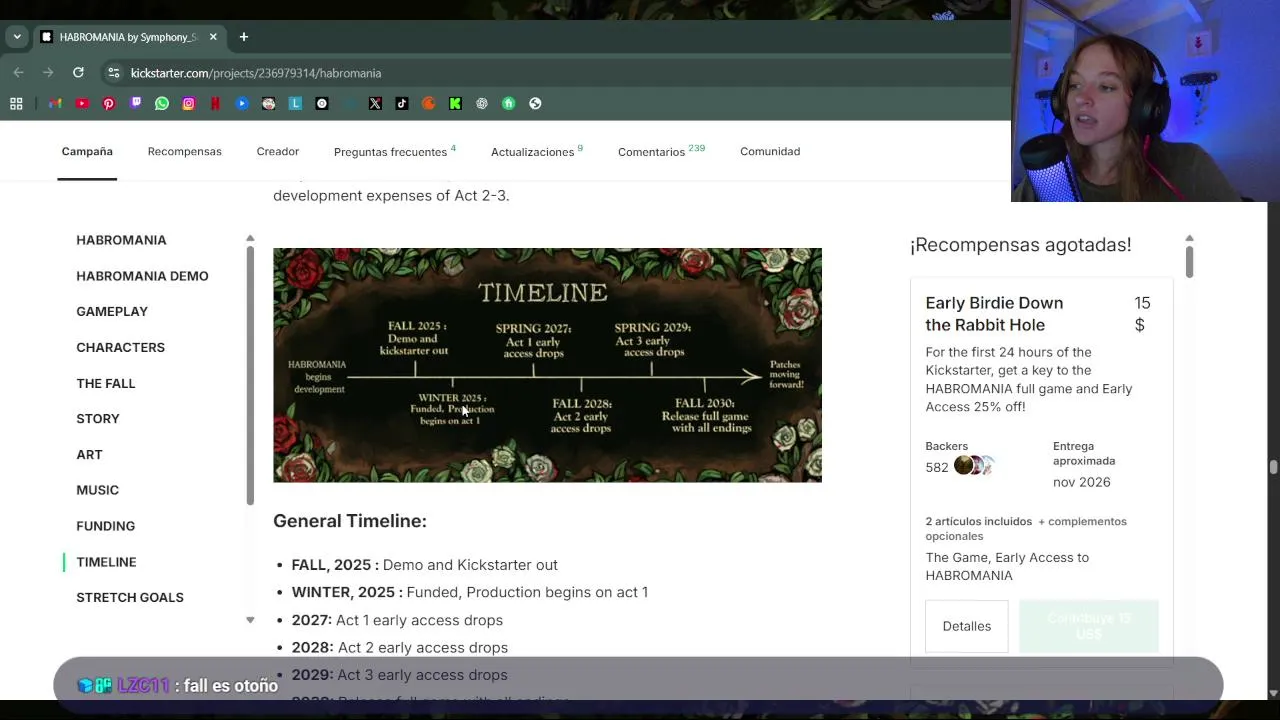The width and height of the screenshot is (1280, 720).
Task: Click the streamer webcam overlay
Action: click(1145, 101)
